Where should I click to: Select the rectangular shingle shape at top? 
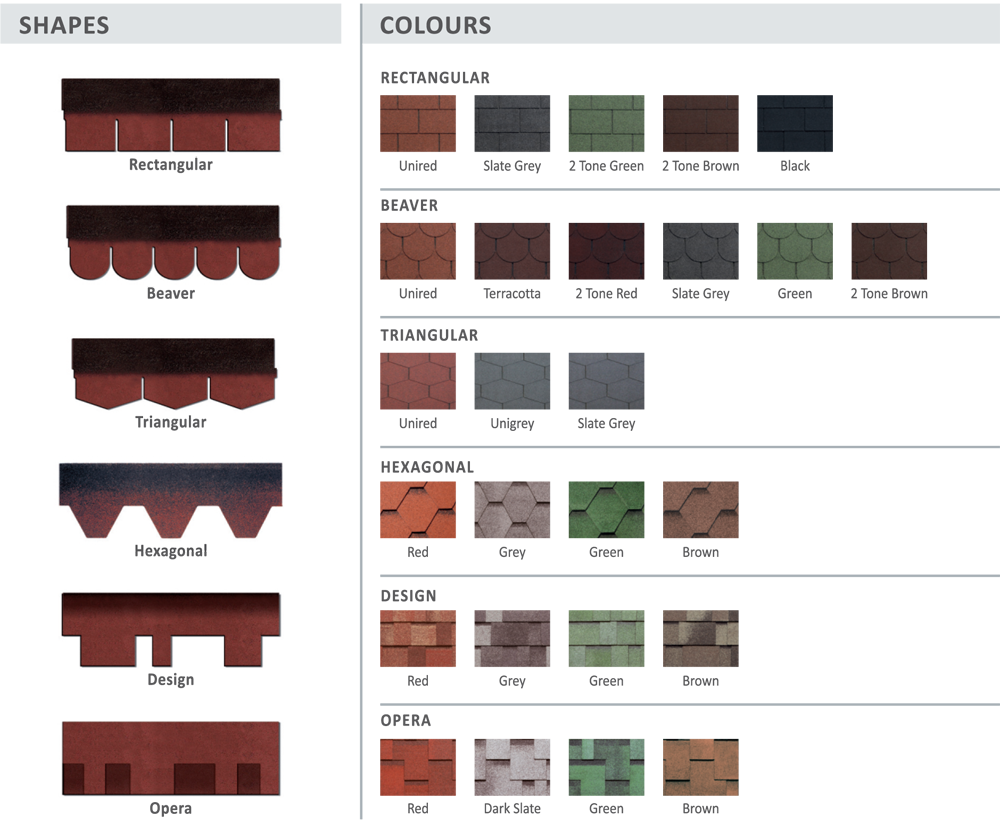(172, 116)
